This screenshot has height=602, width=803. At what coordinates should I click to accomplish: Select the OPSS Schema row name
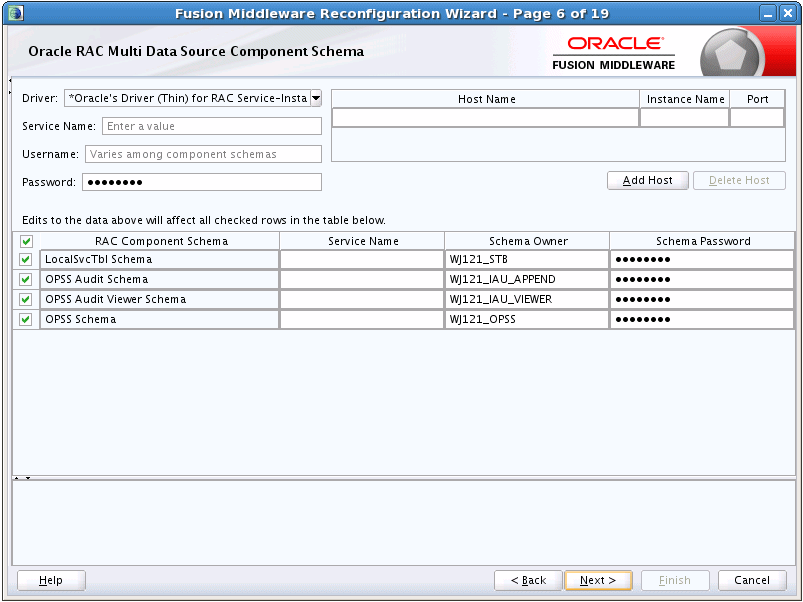tap(160, 319)
